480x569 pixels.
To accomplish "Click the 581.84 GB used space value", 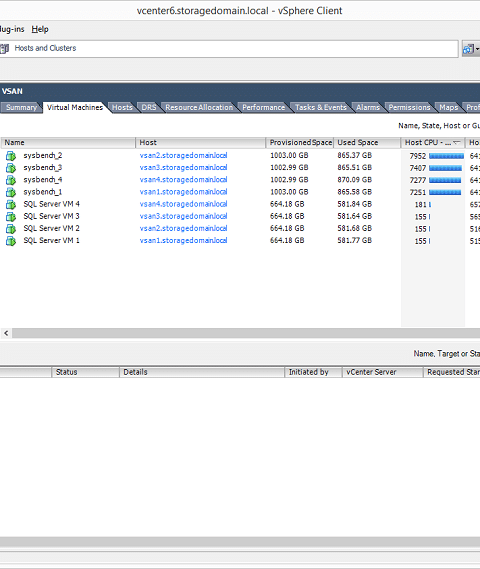I will (x=354, y=204).
